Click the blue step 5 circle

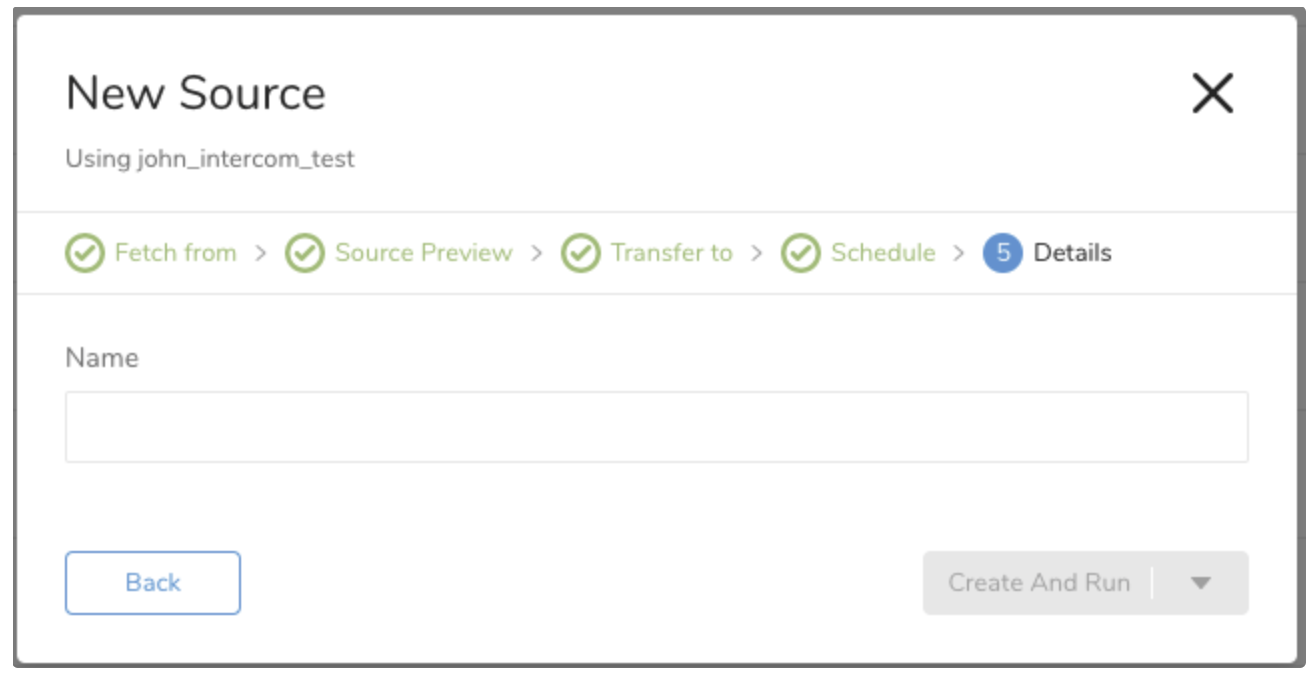(x=1002, y=253)
